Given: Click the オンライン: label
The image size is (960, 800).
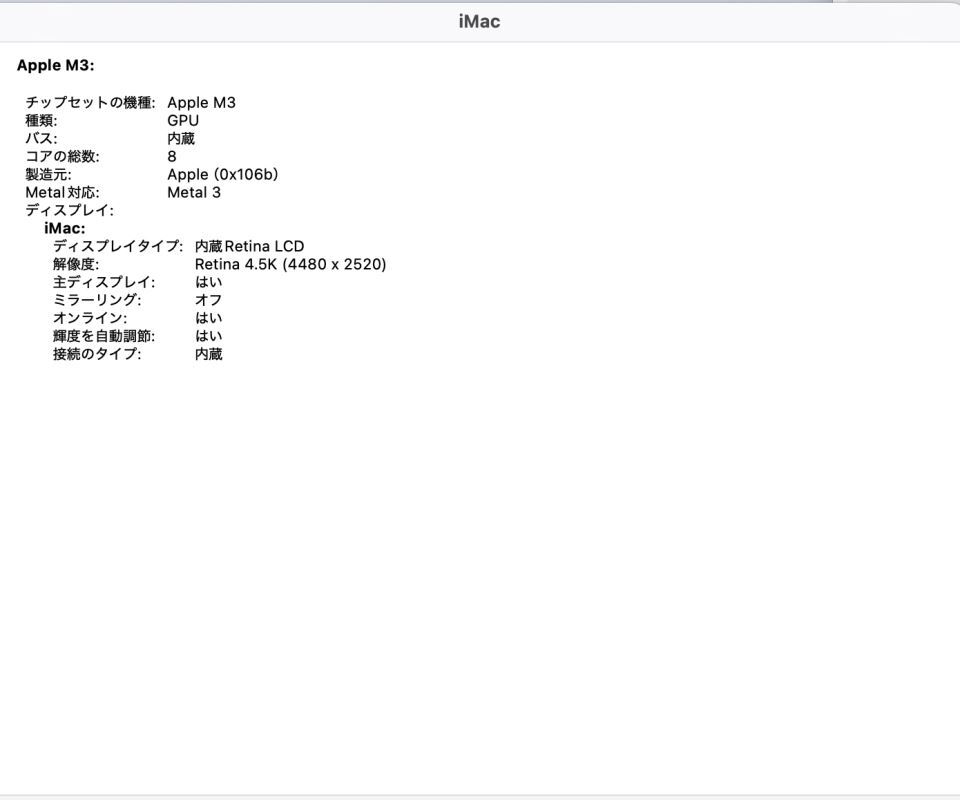Looking at the screenshot, I should [90, 318].
